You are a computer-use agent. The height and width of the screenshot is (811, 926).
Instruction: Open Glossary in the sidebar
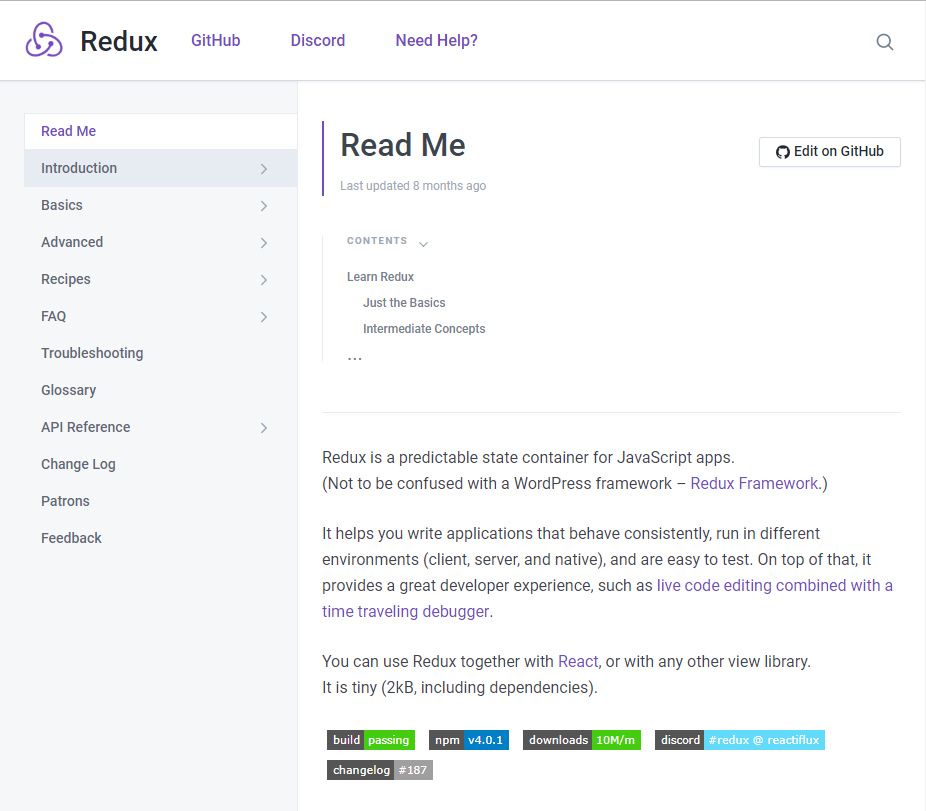click(x=161, y=390)
